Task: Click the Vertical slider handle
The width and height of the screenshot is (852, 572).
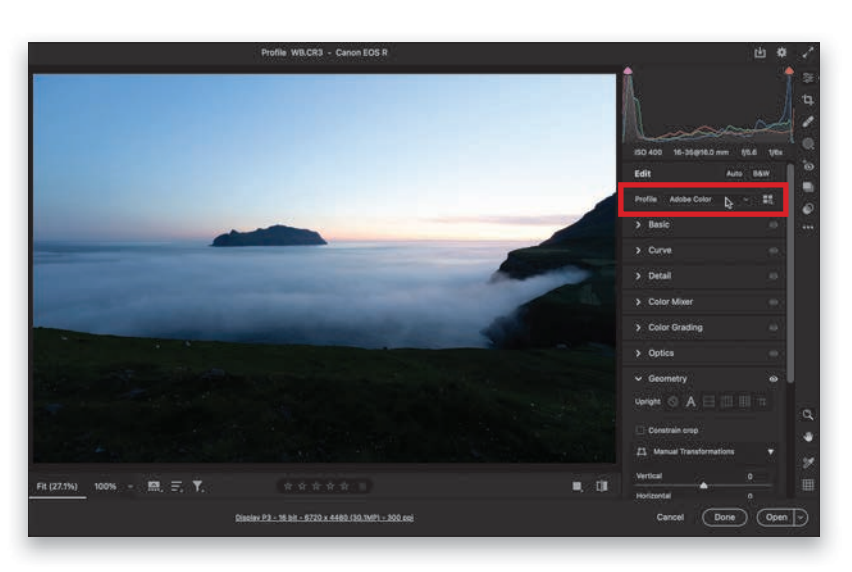Action: (x=704, y=485)
